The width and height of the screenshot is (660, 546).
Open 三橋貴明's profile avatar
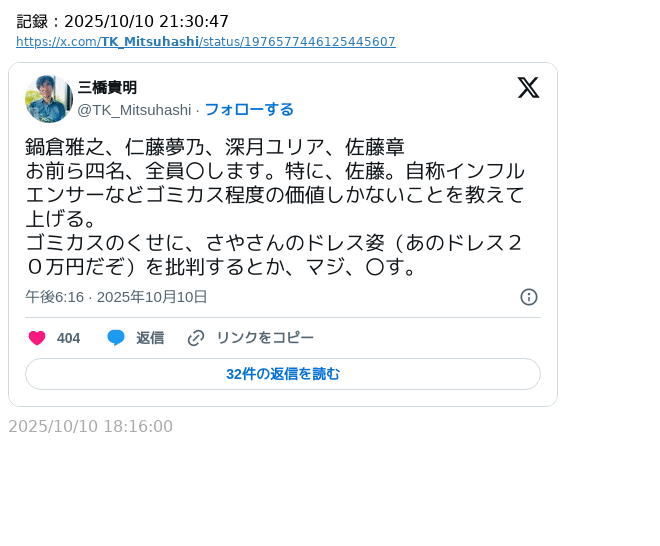(x=49, y=99)
